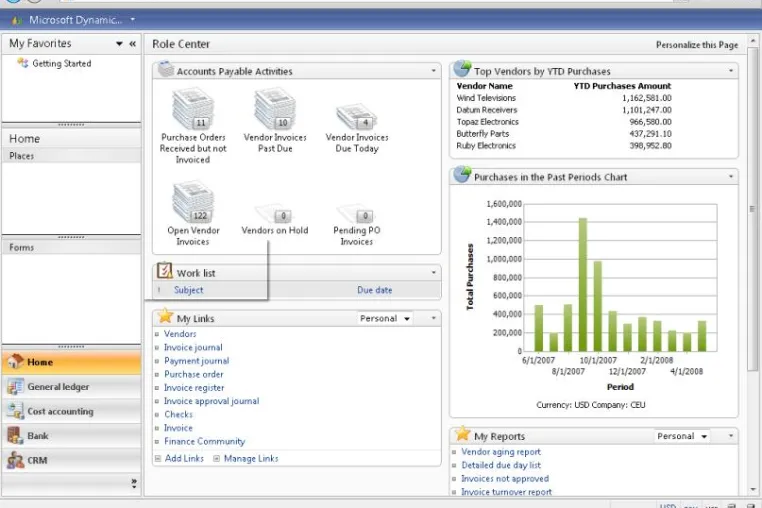The image size is (762, 508).
Task: Open the Purchase order link
Action: pyautogui.click(x=193, y=374)
